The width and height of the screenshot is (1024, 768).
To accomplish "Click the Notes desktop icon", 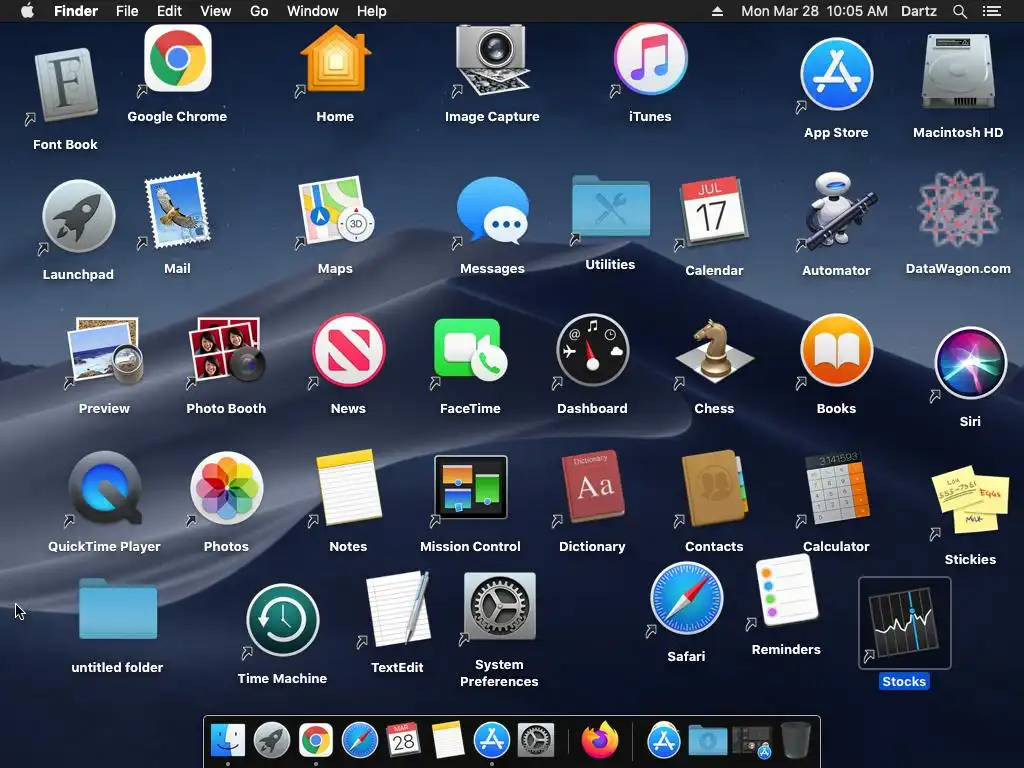I will pyautogui.click(x=349, y=488).
